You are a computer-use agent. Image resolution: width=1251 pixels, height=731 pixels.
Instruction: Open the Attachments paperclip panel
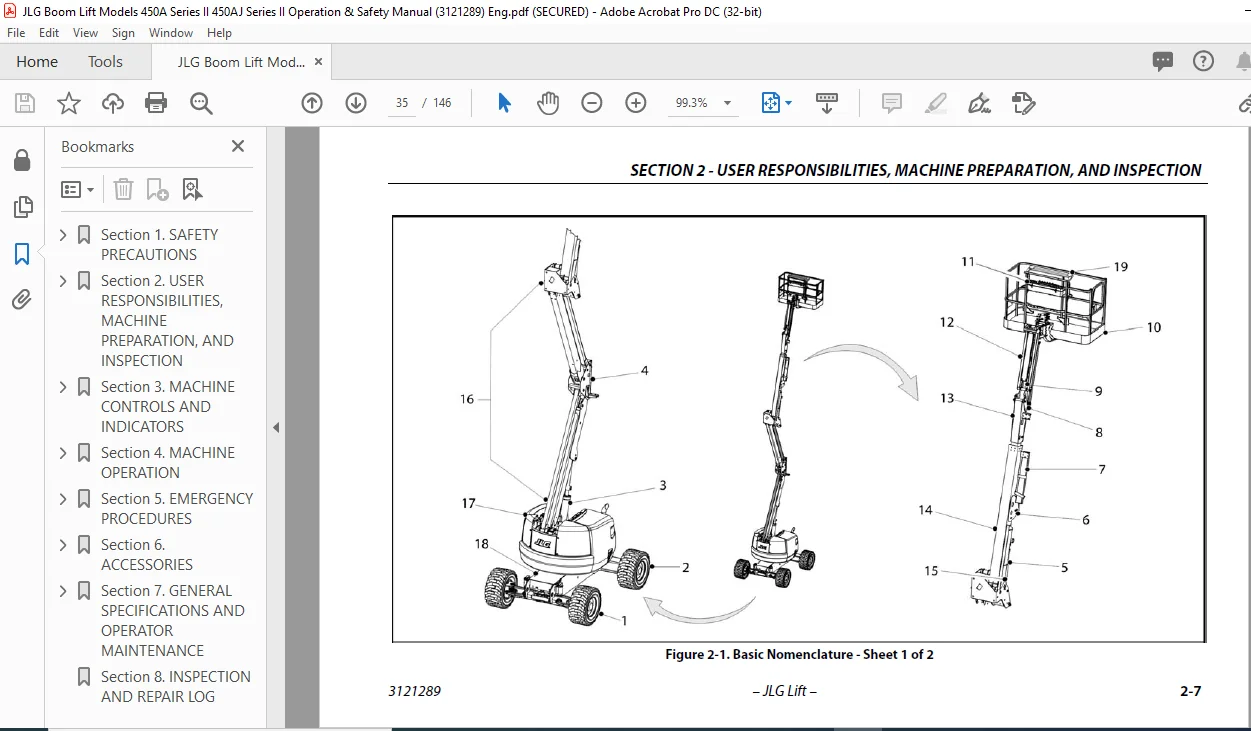click(22, 299)
